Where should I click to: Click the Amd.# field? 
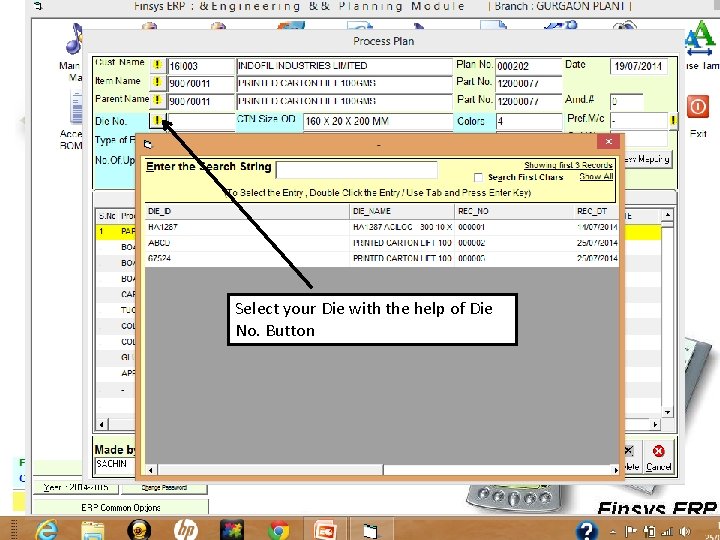(627, 101)
